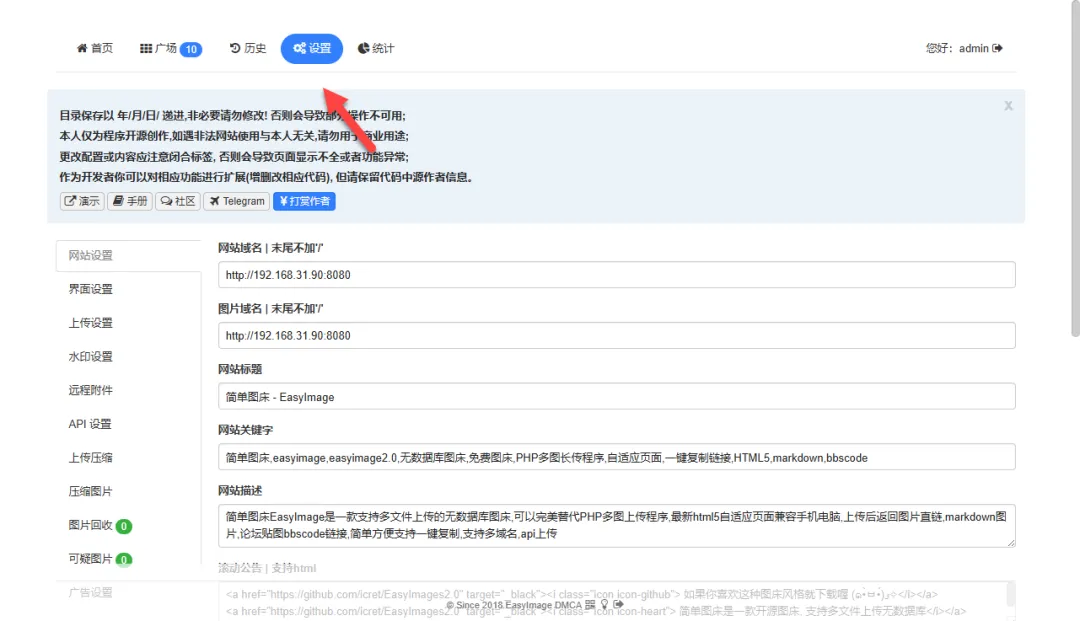The width and height of the screenshot is (1080, 621).
Task: Click the 打赏作者 donate button
Action: [304, 201]
